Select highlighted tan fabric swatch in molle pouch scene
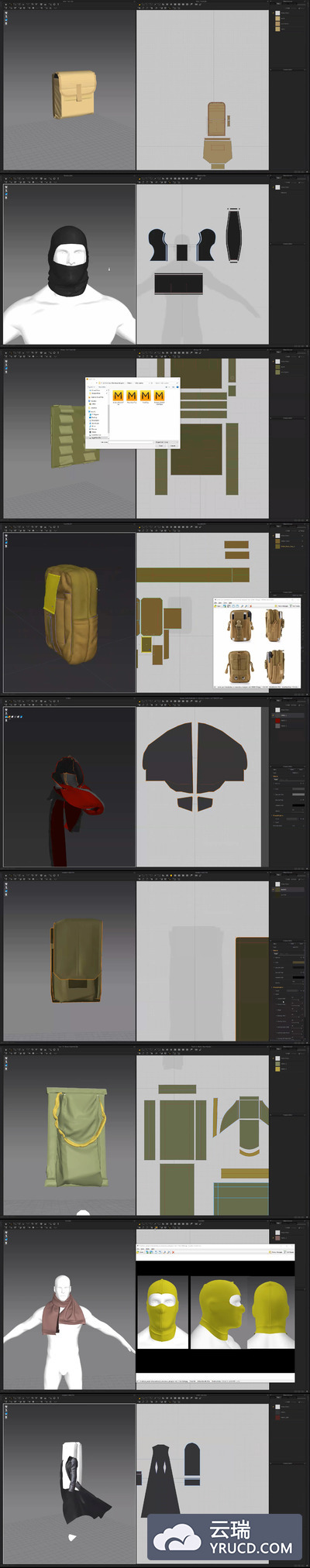Screen dimensions: 310x1568 277,546
